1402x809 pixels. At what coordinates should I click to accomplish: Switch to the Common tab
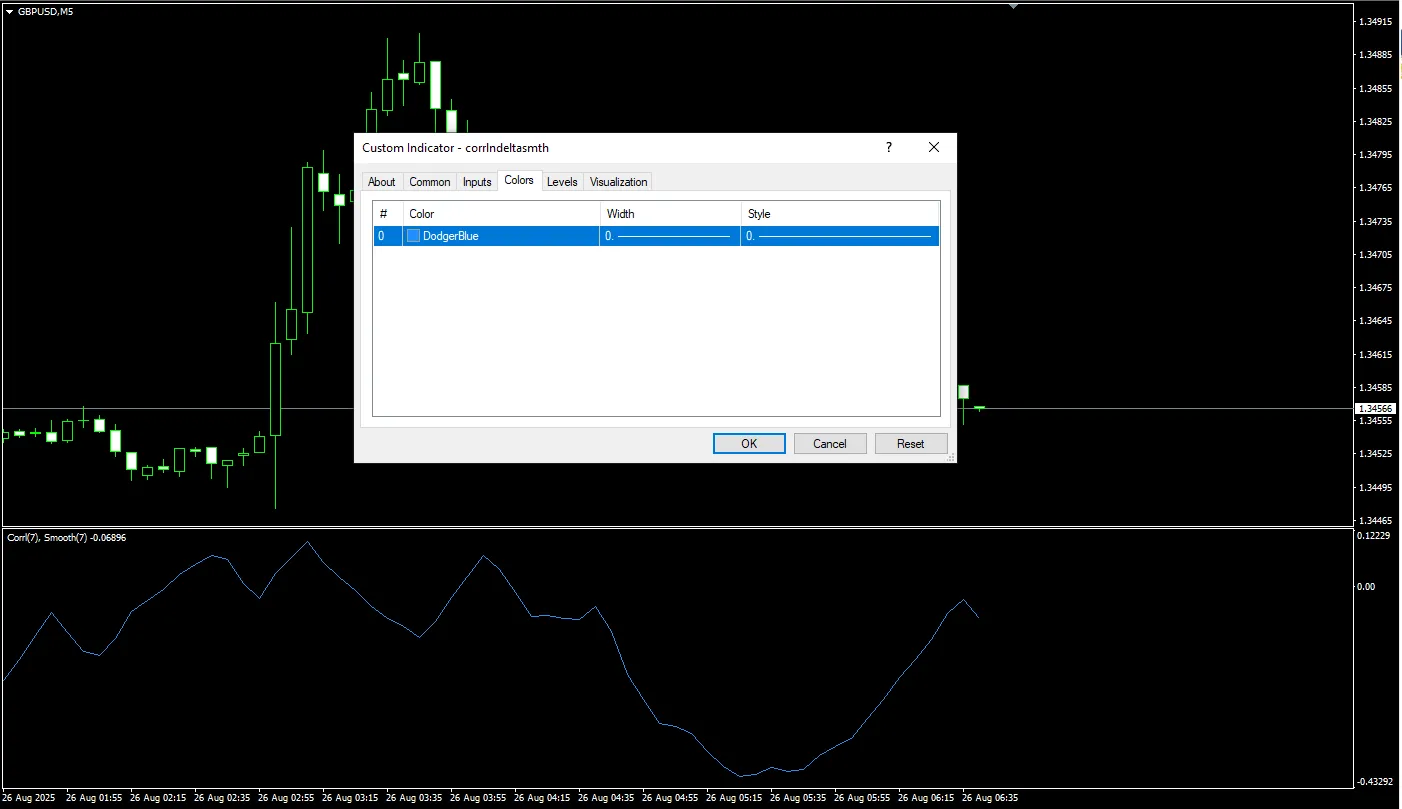point(430,182)
